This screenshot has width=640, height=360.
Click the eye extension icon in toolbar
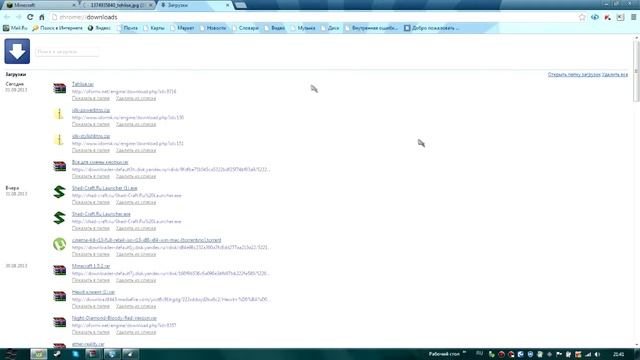coord(595,17)
